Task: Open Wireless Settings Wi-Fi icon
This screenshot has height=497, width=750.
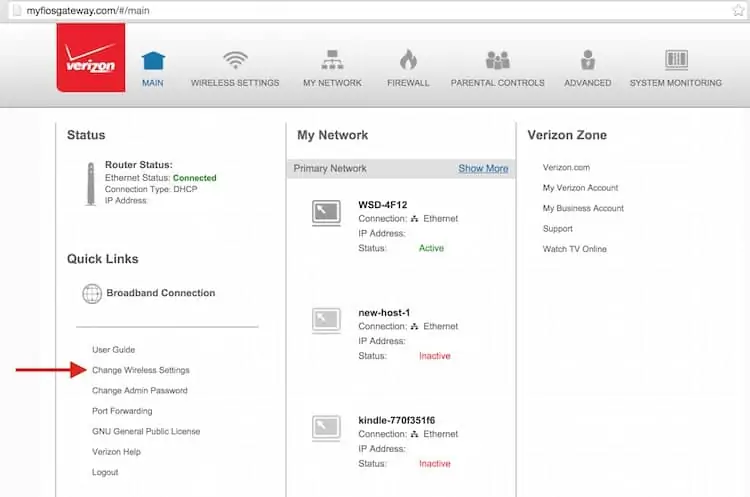Action: 235,60
